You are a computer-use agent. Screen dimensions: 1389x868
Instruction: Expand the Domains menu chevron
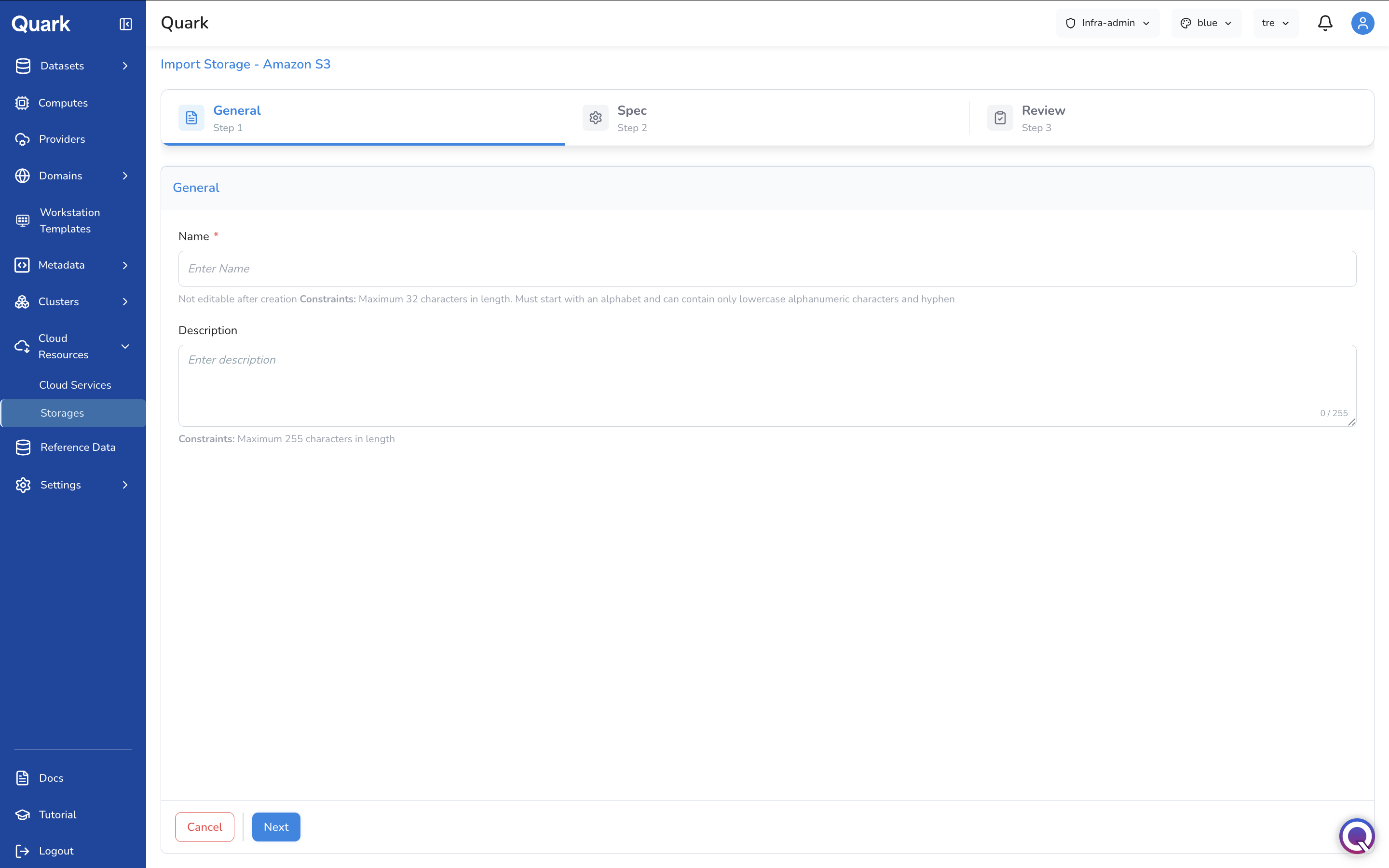click(125, 176)
